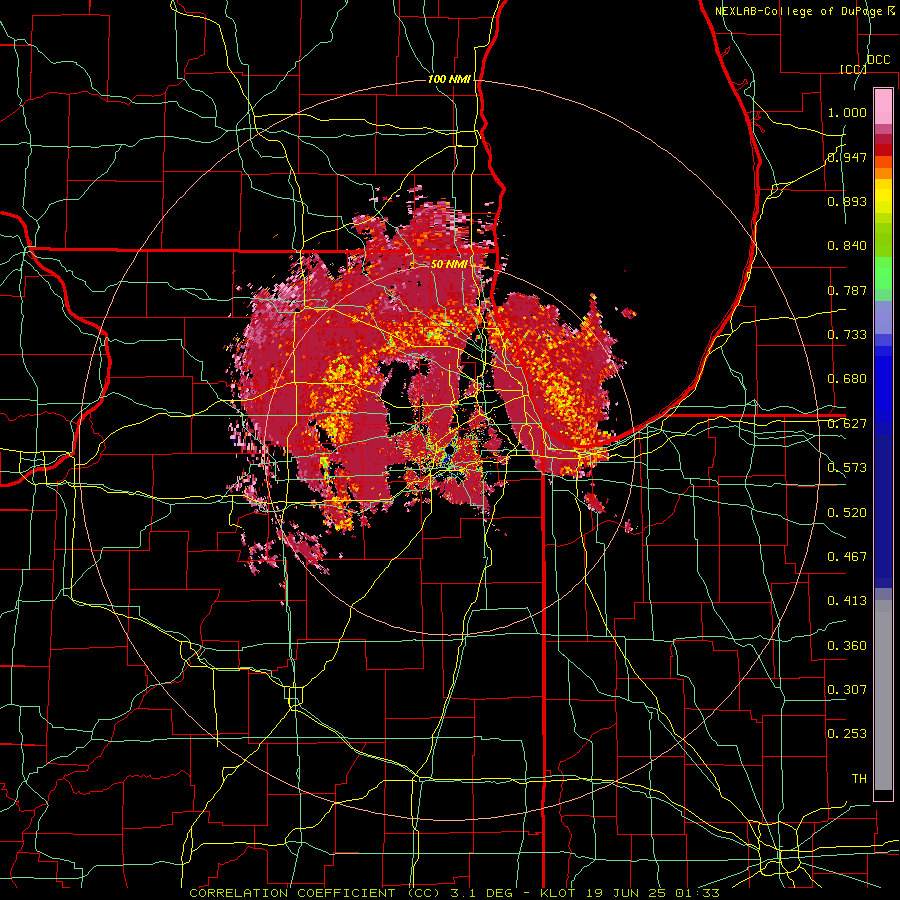Pick the bright green color-scale segment

883,273
